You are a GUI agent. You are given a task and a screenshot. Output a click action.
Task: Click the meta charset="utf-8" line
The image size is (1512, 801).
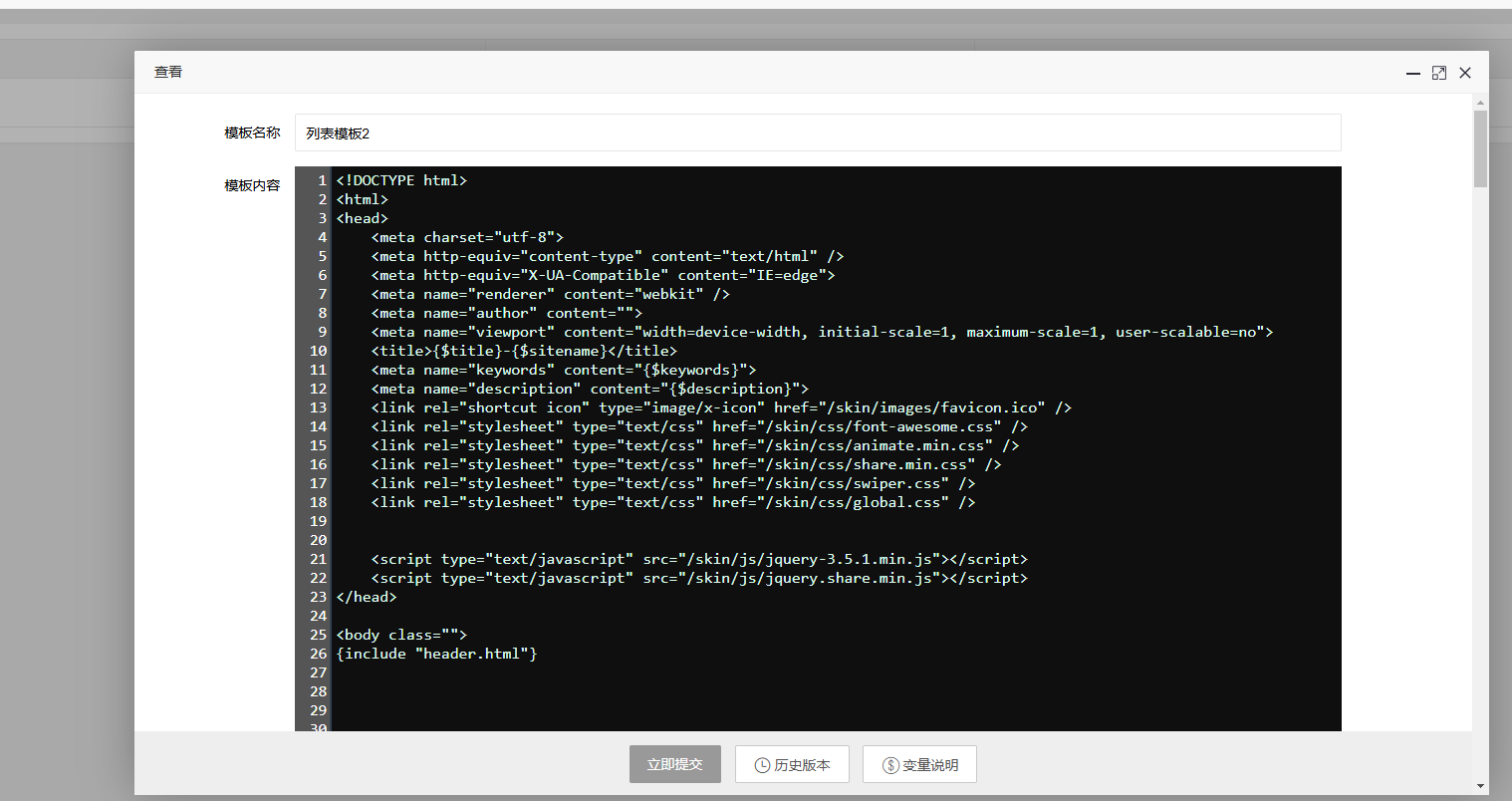[x=467, y=237]
